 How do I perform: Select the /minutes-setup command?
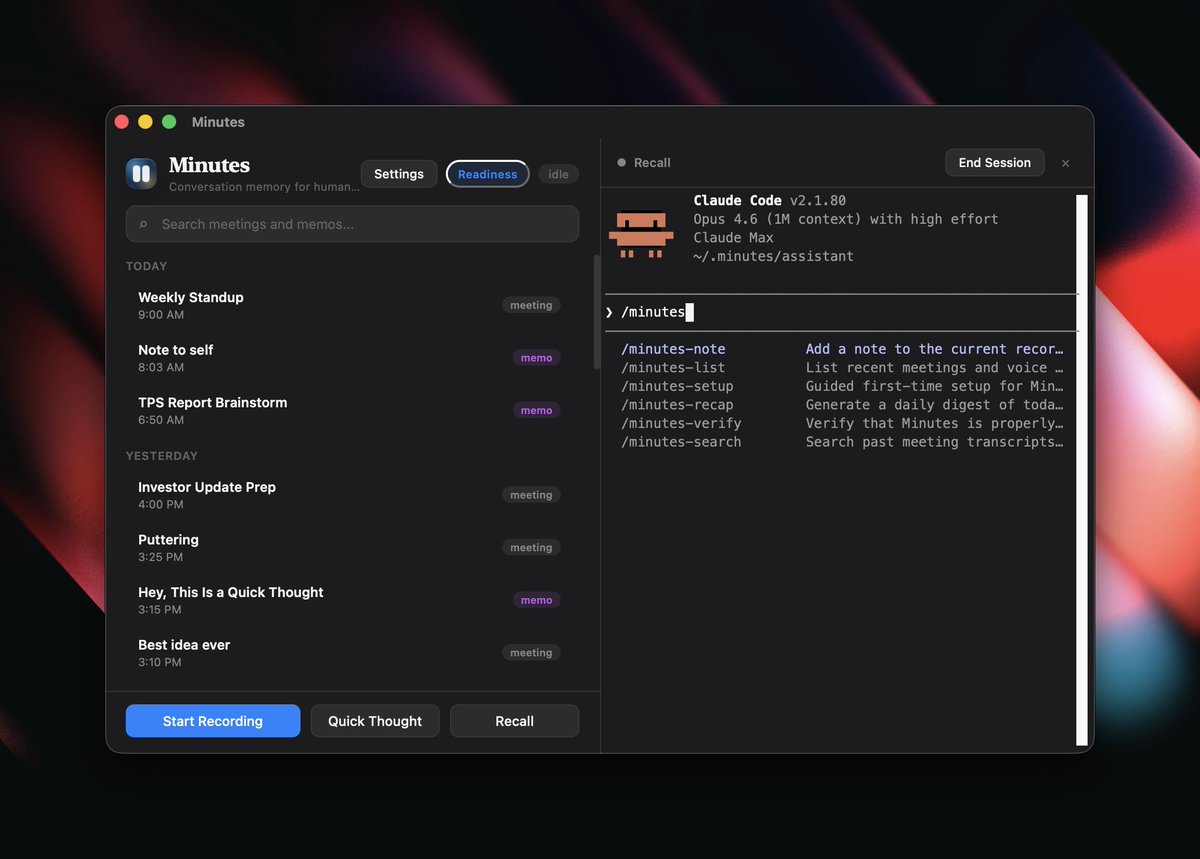[x=842, y=386]
